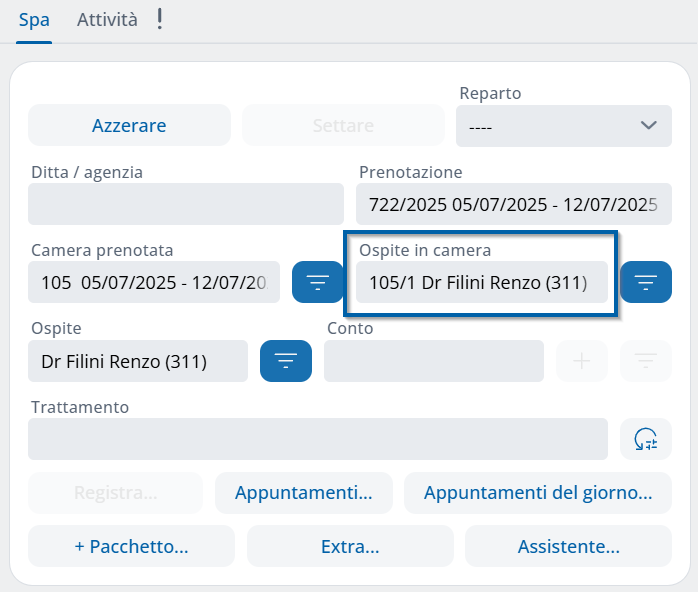Click the Extra... button
The image size is (698, 592).
pos(350,547)
